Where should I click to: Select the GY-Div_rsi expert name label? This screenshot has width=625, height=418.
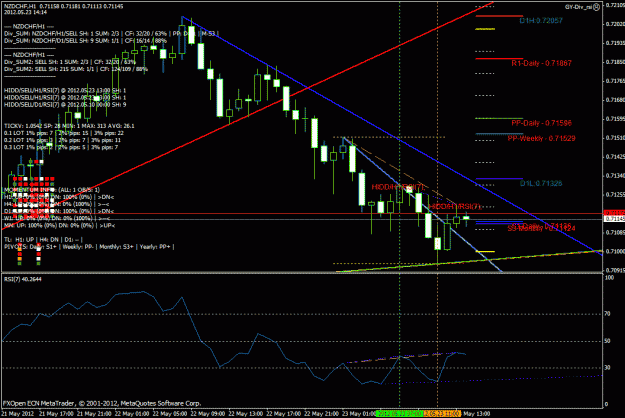tap(579, 7)
